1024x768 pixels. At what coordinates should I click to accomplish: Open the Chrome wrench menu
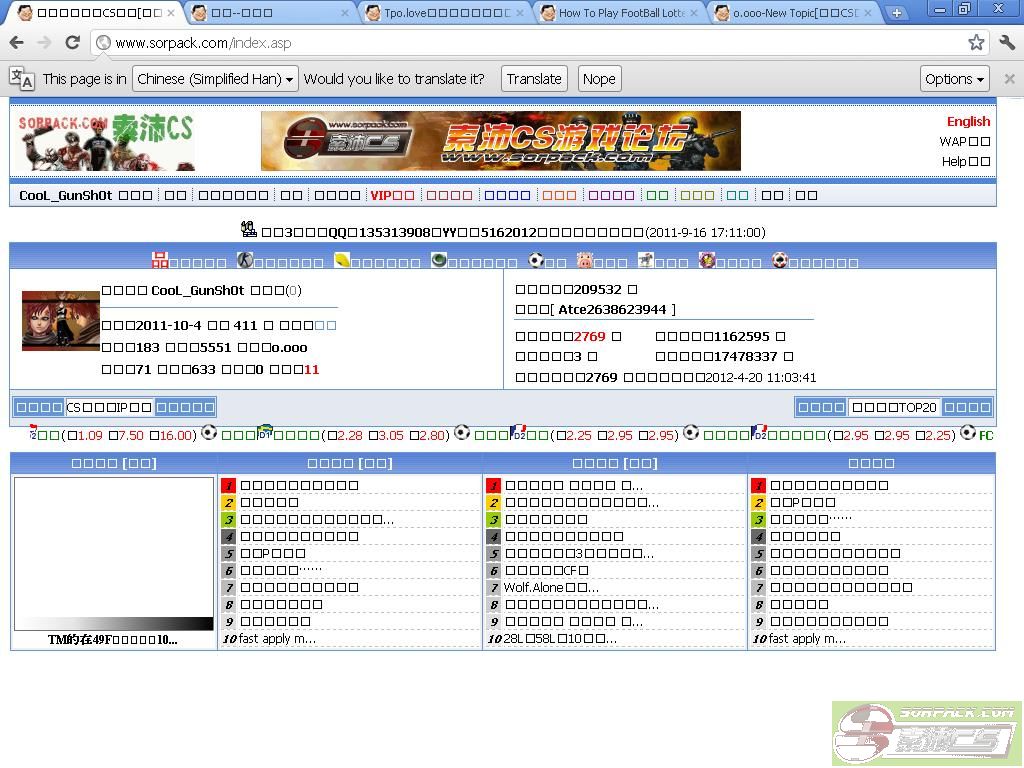[1006, 43]
